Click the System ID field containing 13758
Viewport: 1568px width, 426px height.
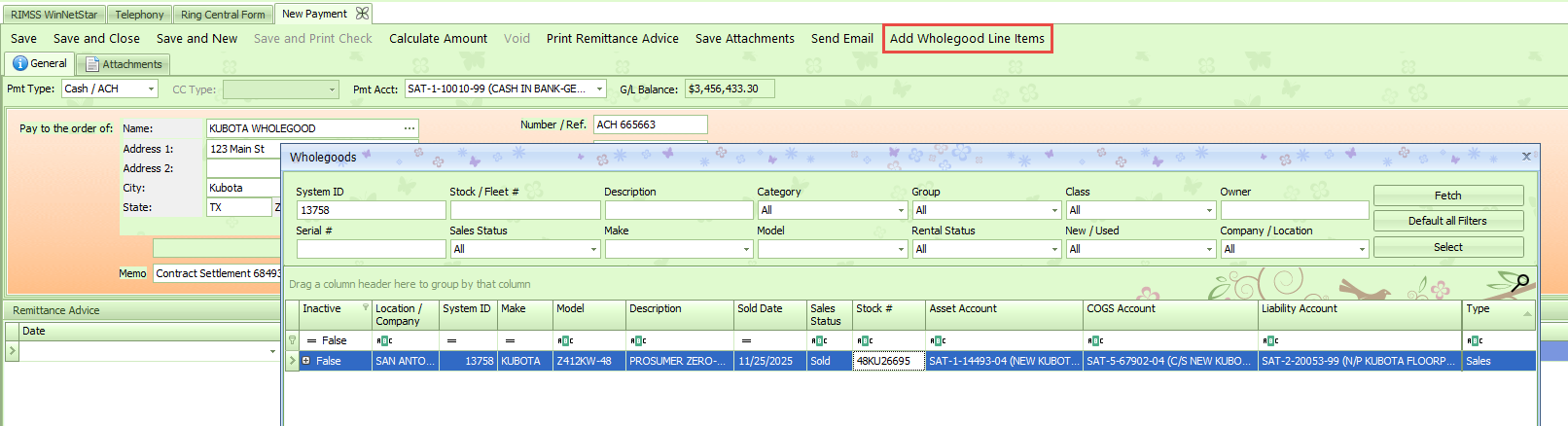click(x=371, y=210)
